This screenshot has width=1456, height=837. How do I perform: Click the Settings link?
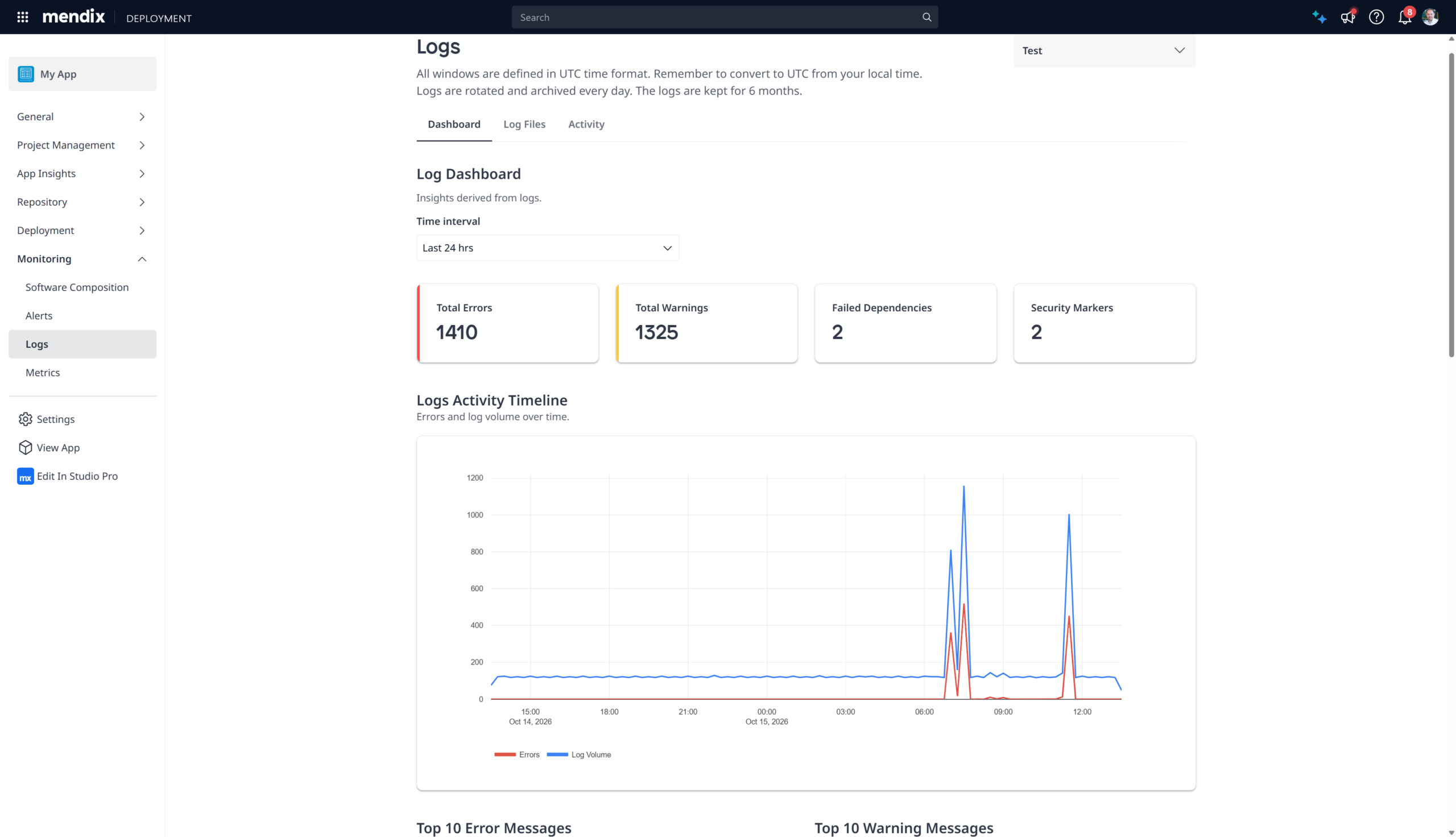[x=55, y=419]
